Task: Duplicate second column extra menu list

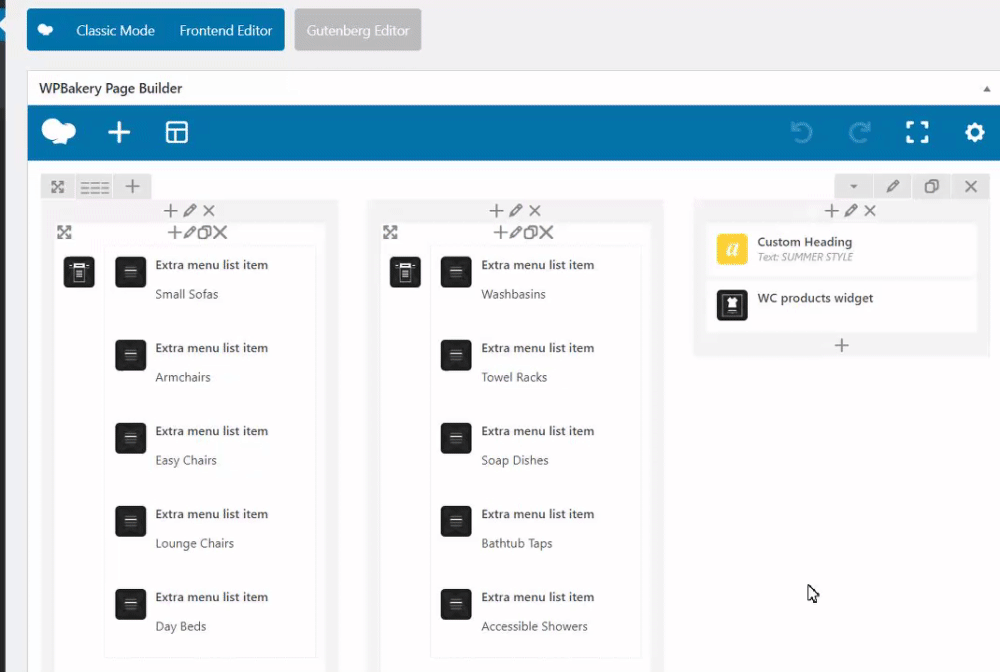Action: click(530, 233)
